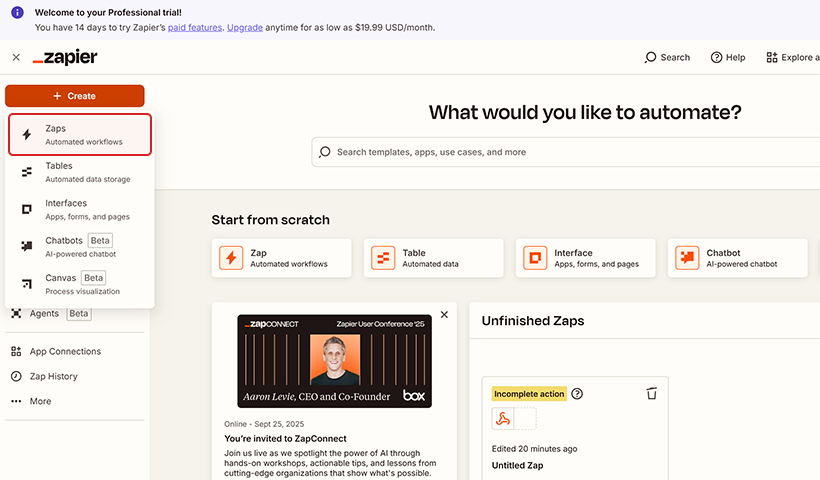Click the Zapier logo
Image resolution: width=820 pixels, height=480 pixels.
(x=65, y=58)
